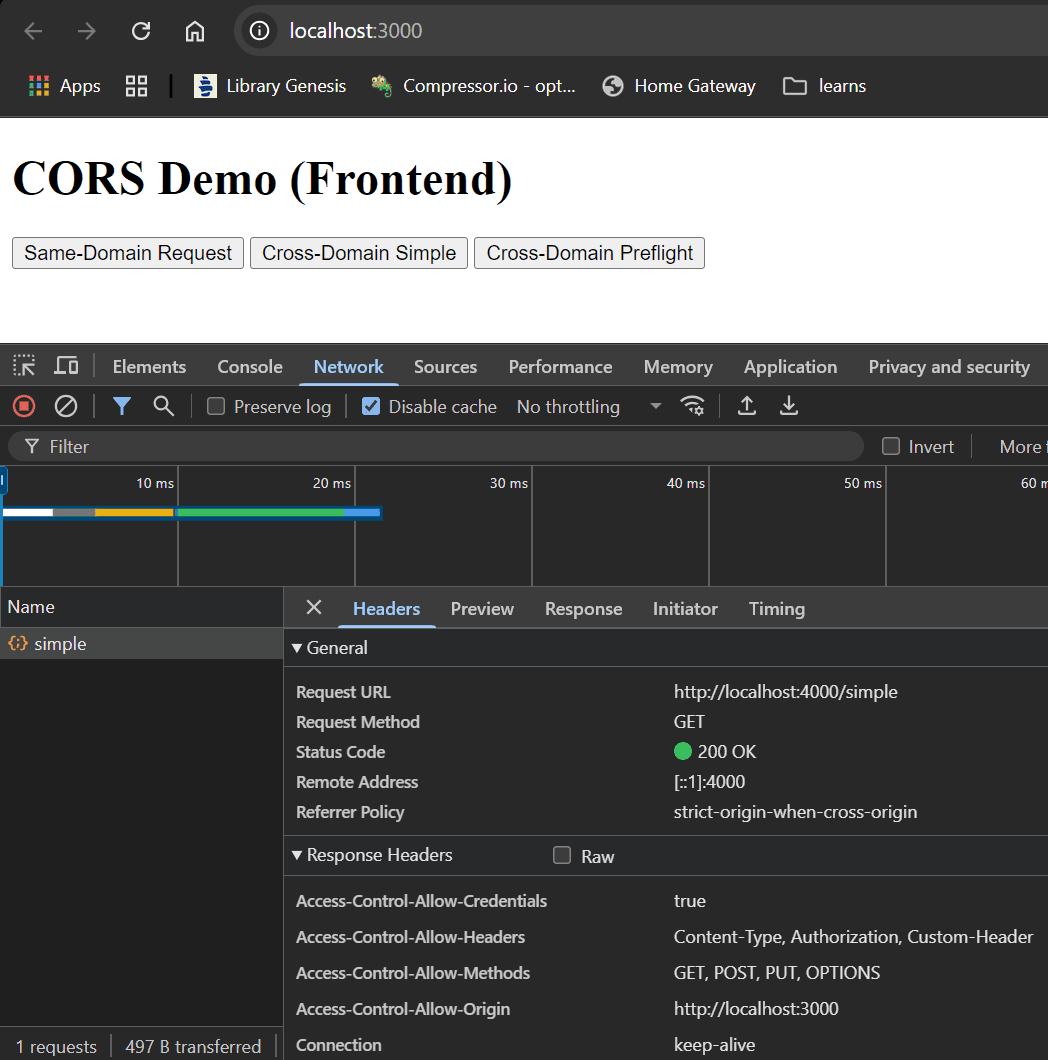The image size is (1048, 1060).
Task: Uncheck Disable cache
Action: pyautogui.click(x=372, y=406)
